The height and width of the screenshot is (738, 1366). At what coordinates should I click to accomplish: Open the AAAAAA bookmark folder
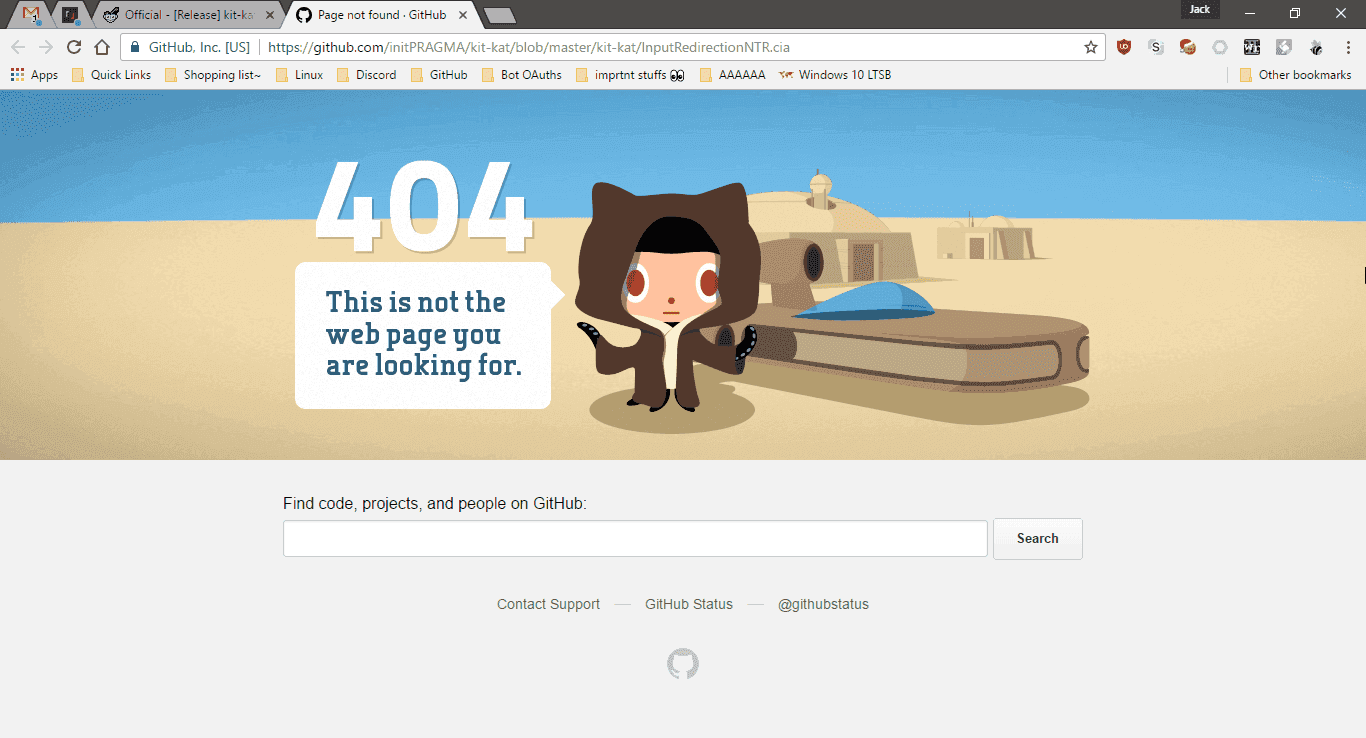click(733, 75)
